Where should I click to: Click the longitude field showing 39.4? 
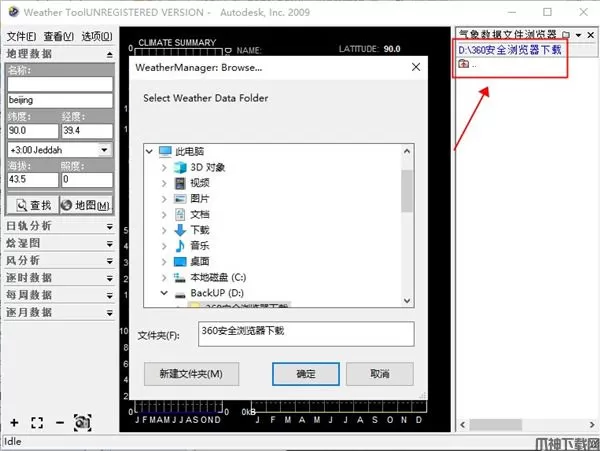click(87, 131)
